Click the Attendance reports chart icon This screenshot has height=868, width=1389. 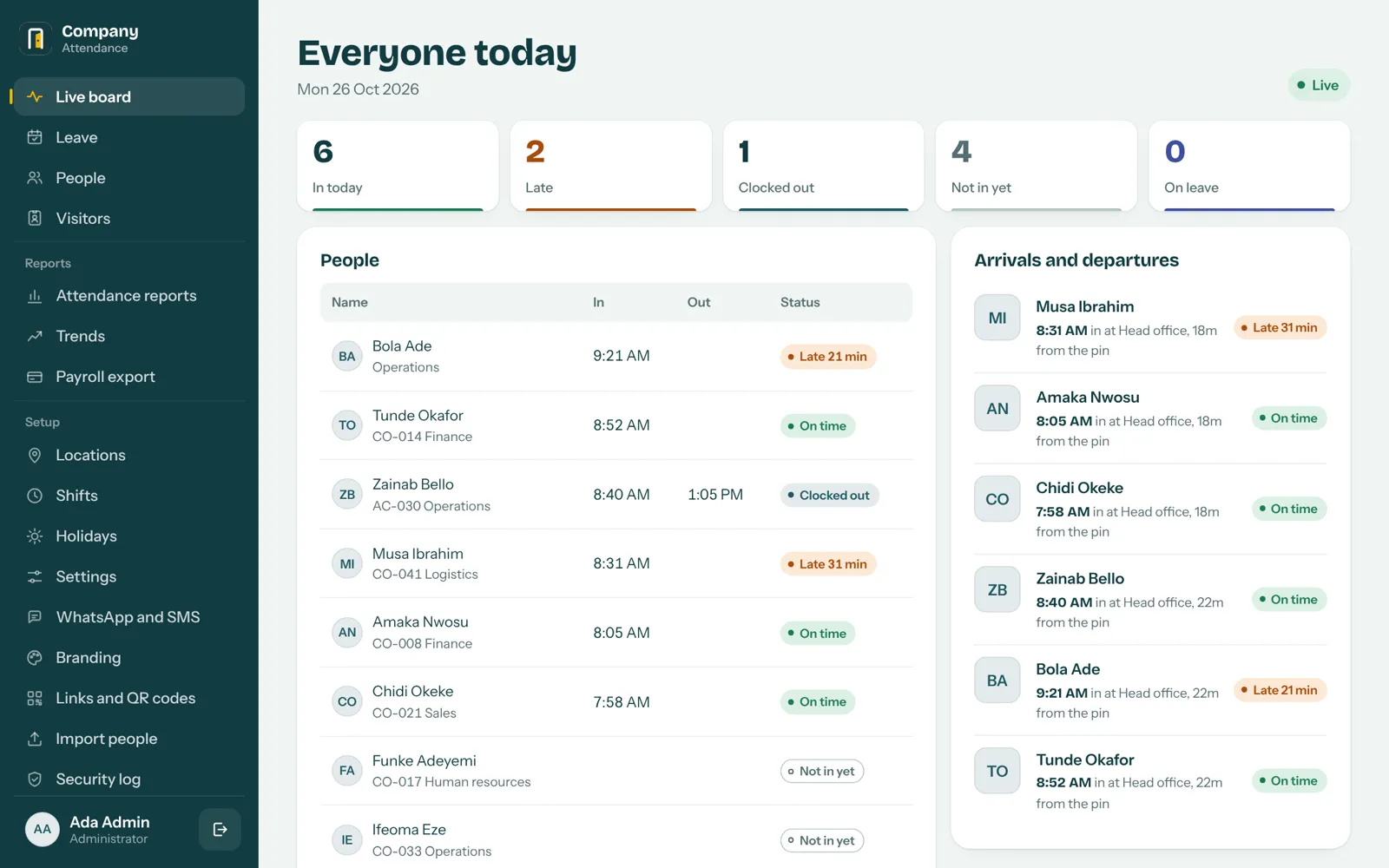coord(35,296)
